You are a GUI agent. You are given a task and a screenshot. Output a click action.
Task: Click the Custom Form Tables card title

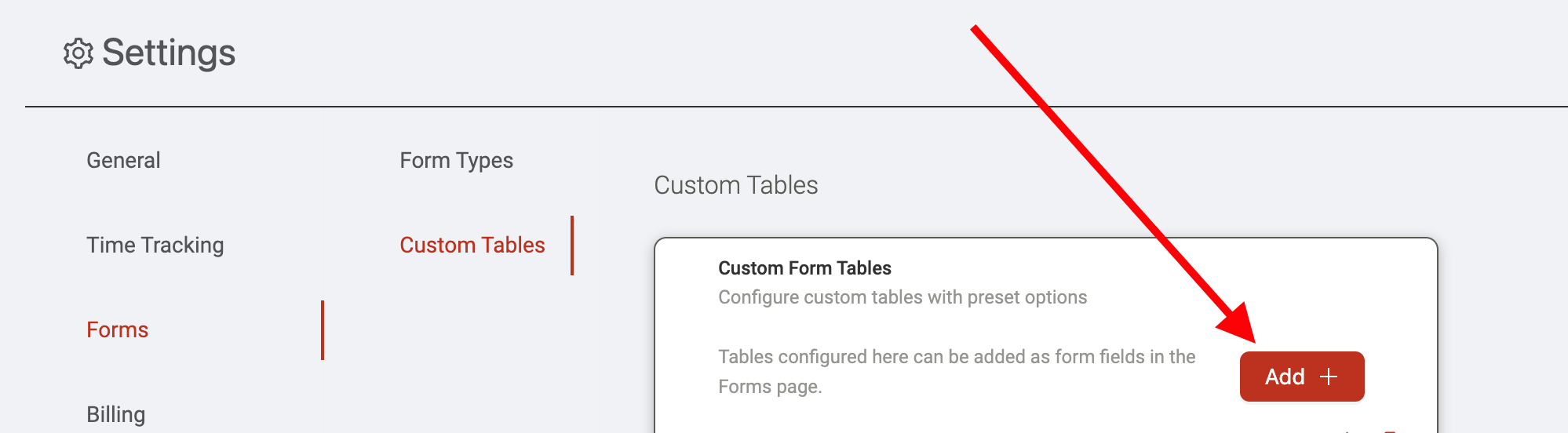click(804, 268)
